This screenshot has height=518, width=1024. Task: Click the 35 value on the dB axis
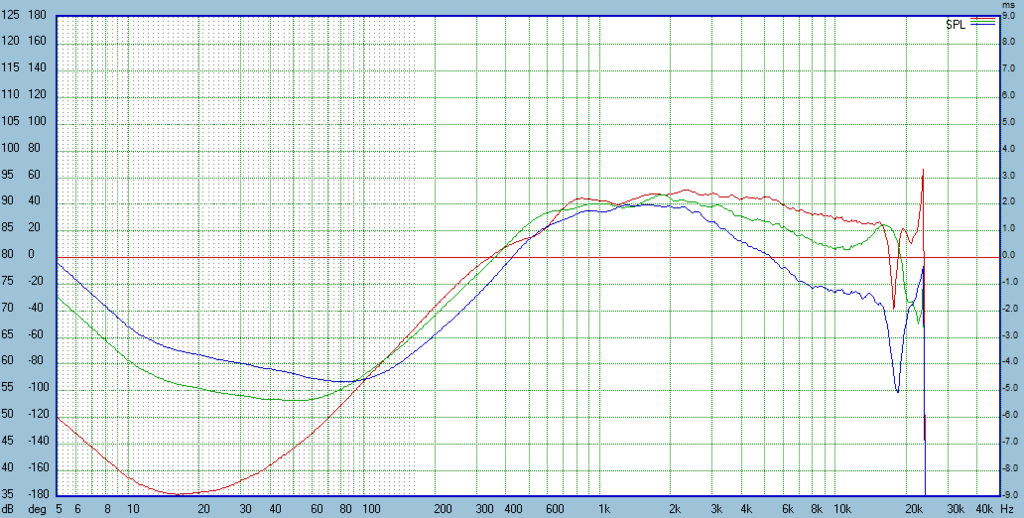(8, 494)
